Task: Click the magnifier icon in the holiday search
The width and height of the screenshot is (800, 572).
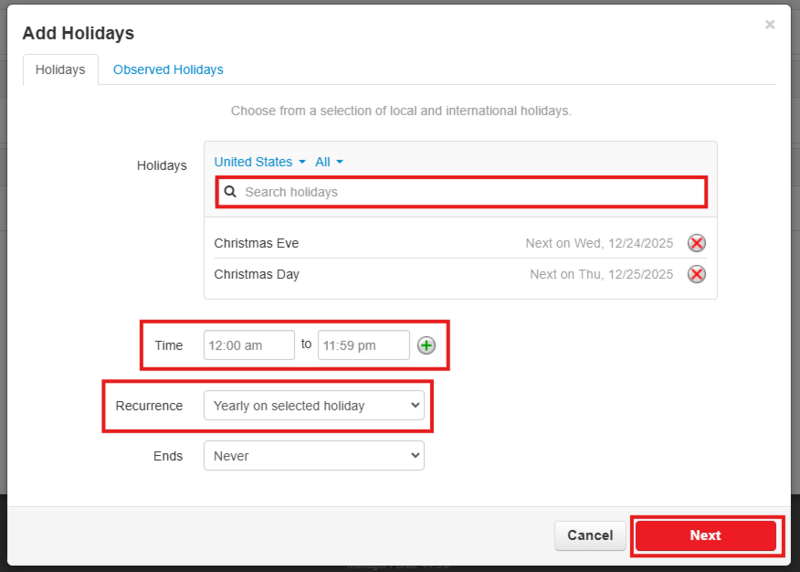Action: [x=230, y=192]
